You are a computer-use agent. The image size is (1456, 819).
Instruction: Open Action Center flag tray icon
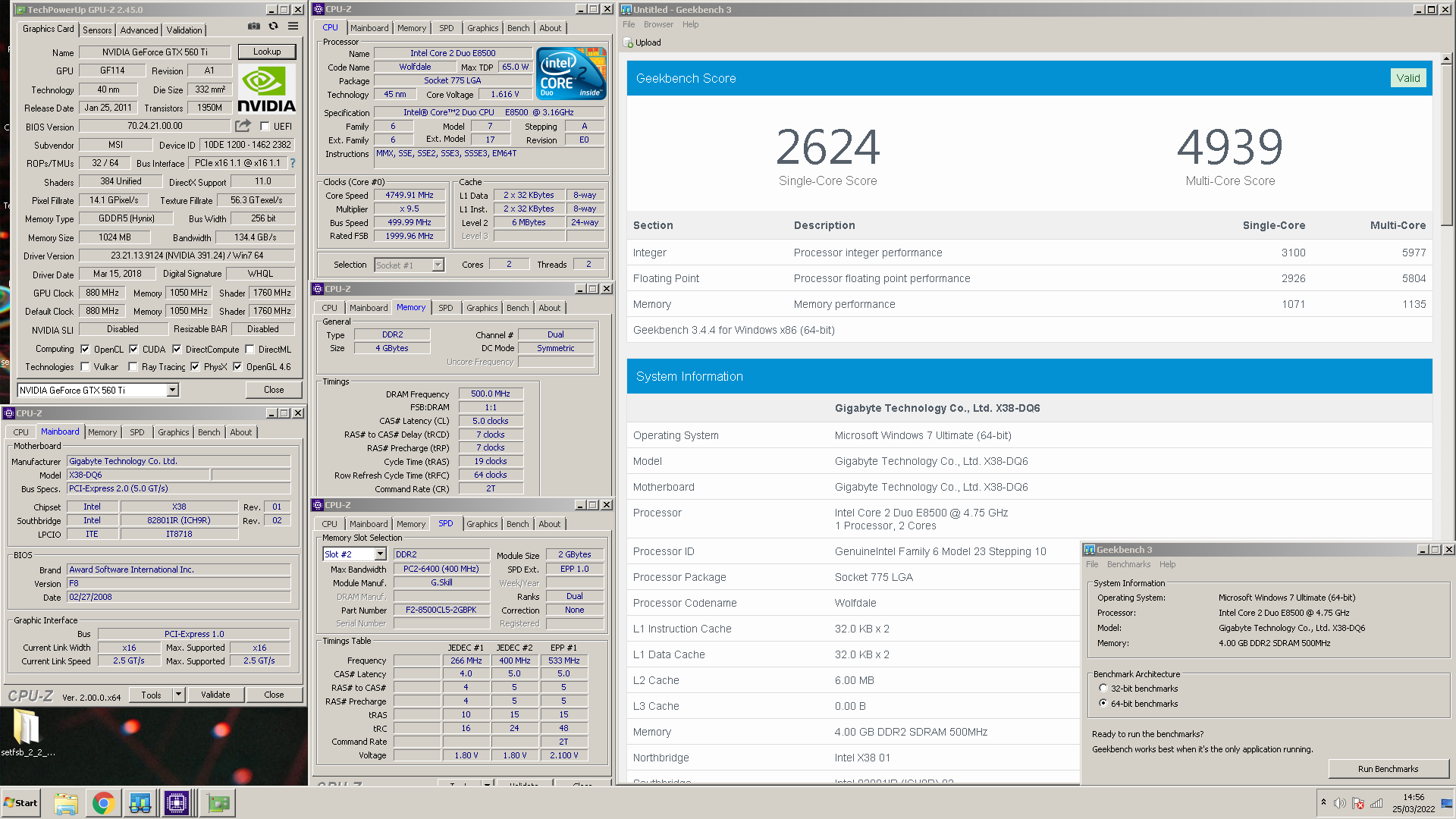[x=1358, y=803]
